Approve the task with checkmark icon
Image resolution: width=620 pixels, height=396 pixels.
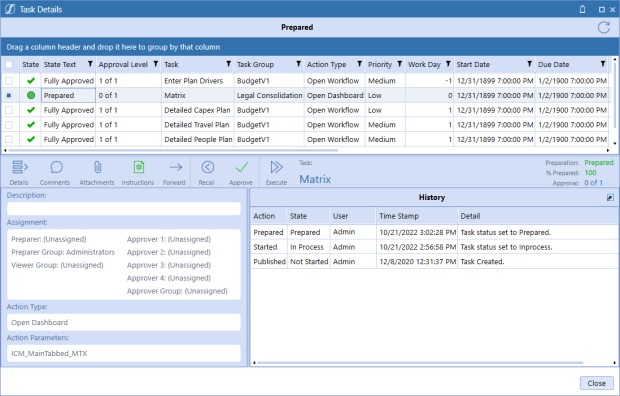[241, 172]
